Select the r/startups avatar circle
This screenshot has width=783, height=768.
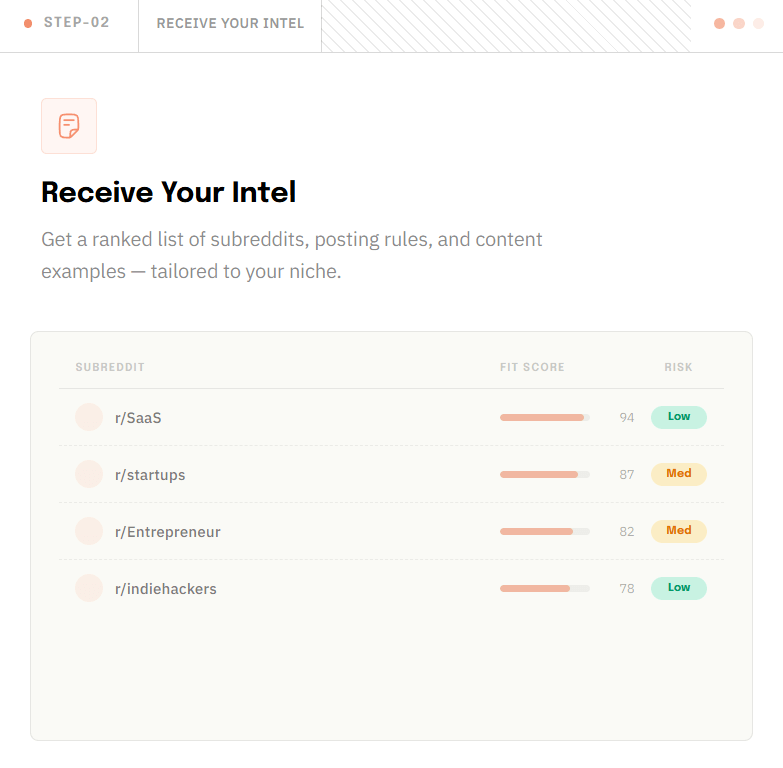point(89,474)
